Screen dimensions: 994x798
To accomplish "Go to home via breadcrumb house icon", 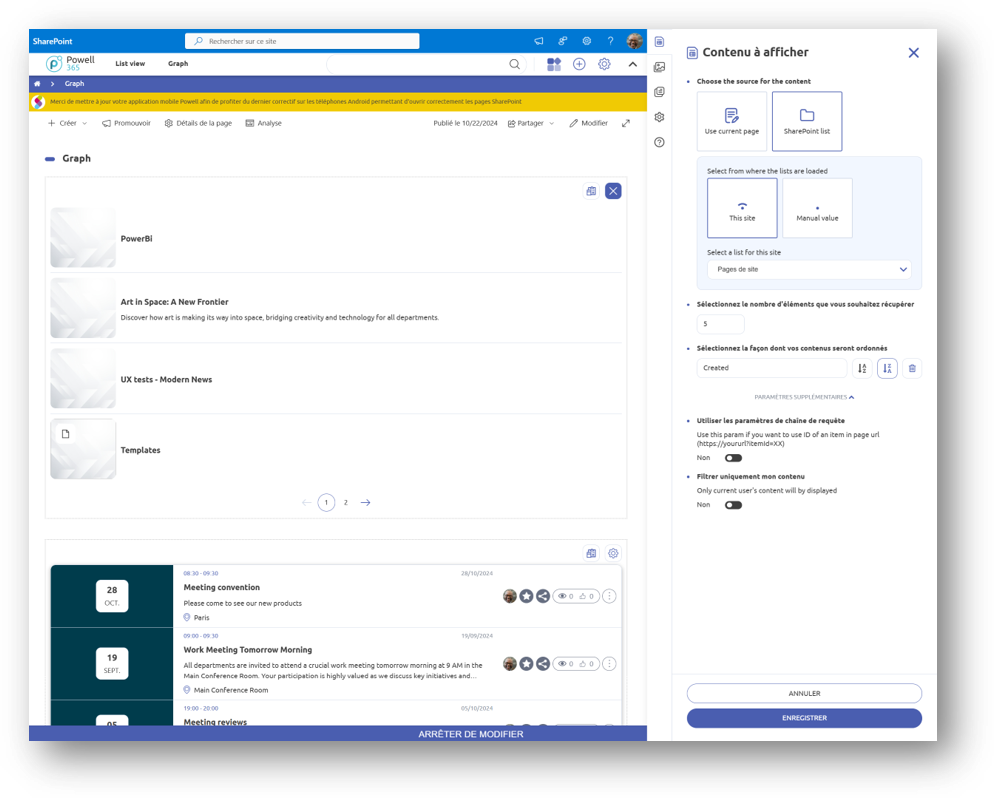I will [37, 84].
